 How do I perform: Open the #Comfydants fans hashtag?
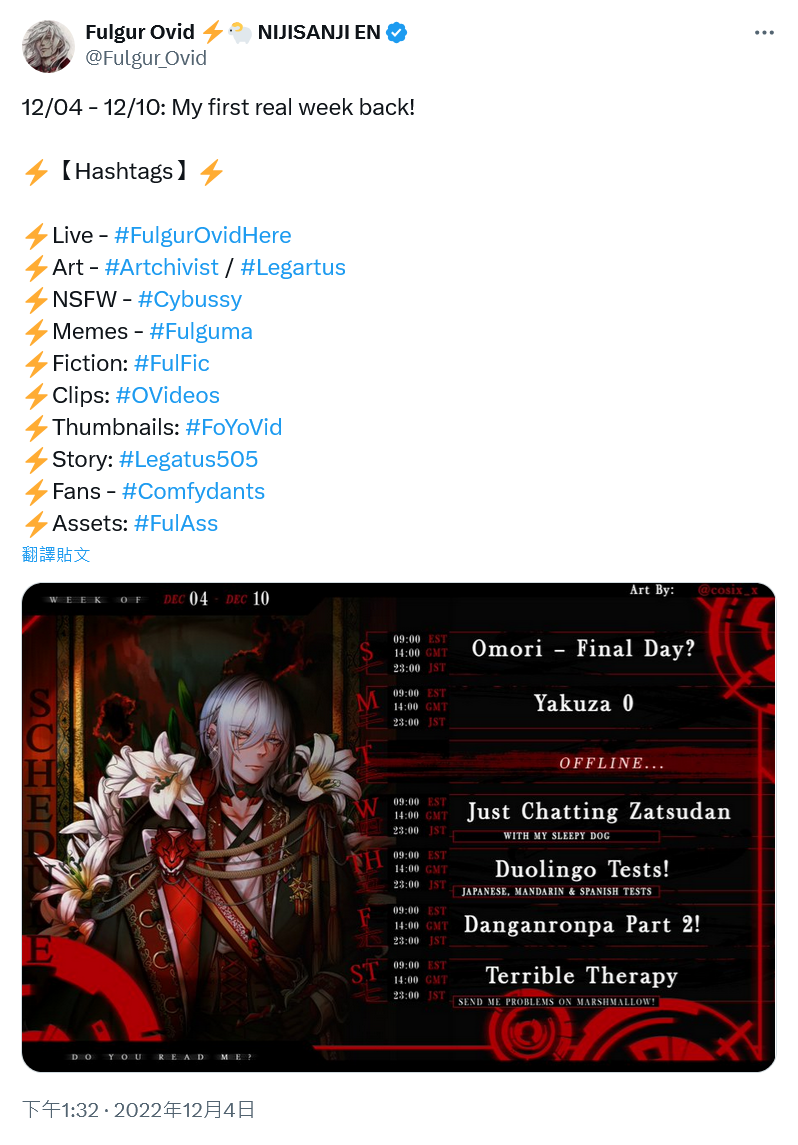pyautogui.click(x=193, y=491)
